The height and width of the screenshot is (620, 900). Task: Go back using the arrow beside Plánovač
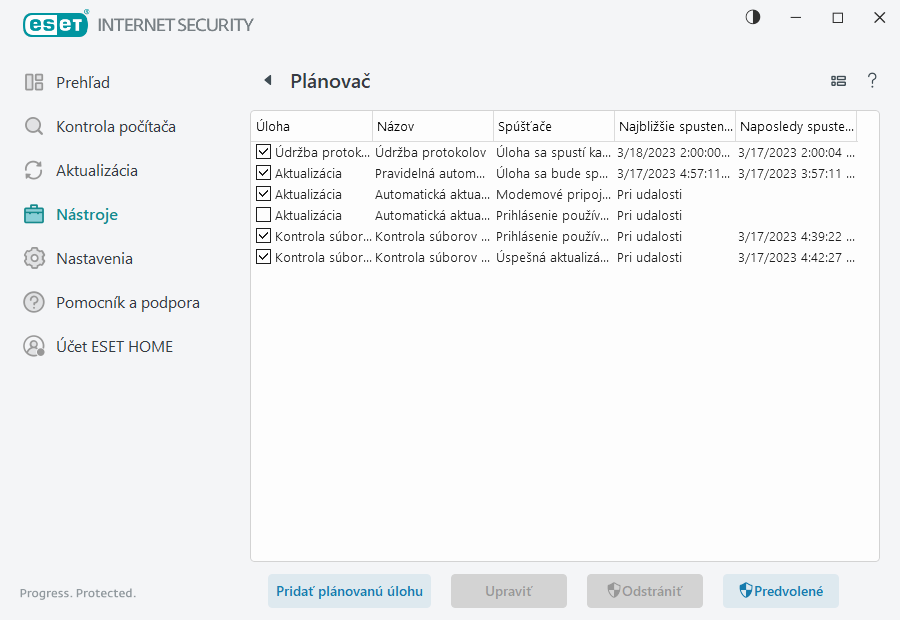[x=267, y=81]
